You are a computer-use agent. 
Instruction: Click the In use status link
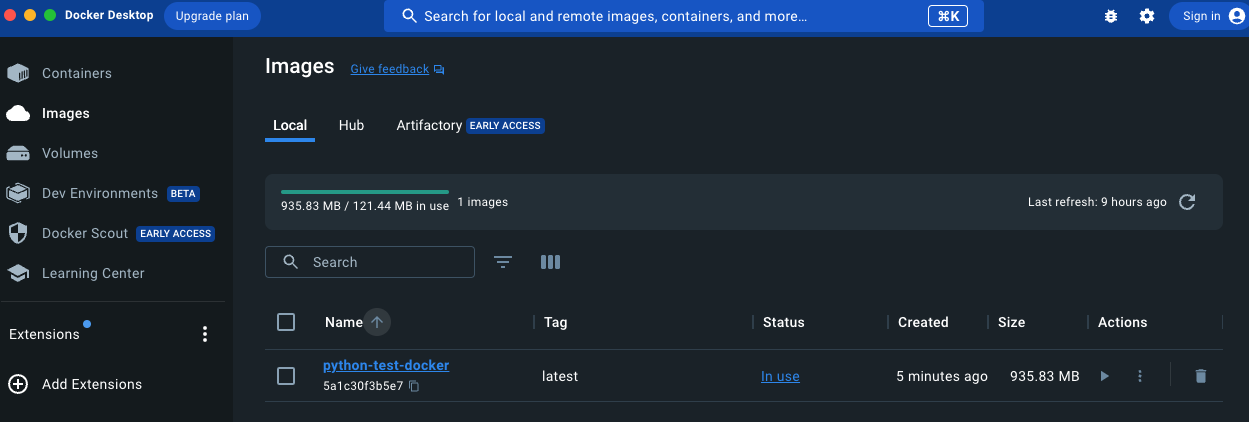pos(780,377)
